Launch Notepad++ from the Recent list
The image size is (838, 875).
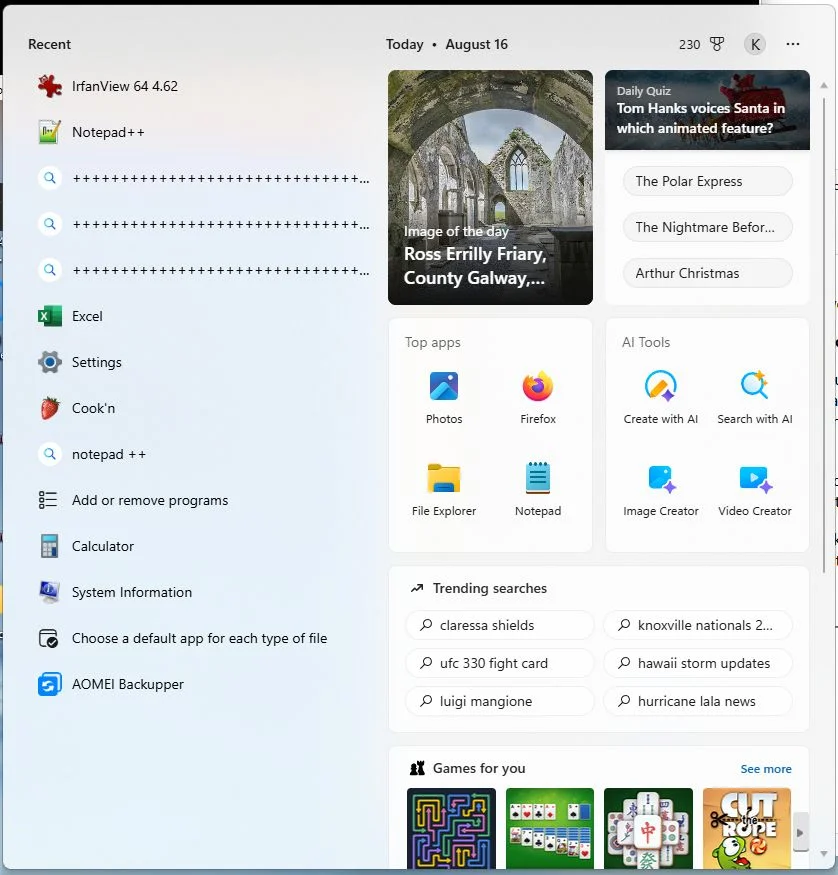[x=201, y=132]
